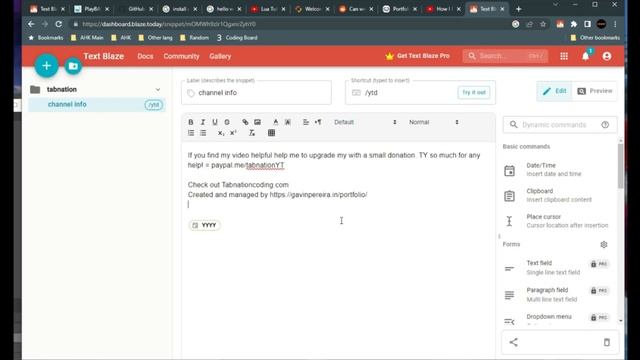This screenshot has height=360, width=640.
Task: Collapse the tabnation folder chevron
Action: pyautogui.click(x=158, y=89)
